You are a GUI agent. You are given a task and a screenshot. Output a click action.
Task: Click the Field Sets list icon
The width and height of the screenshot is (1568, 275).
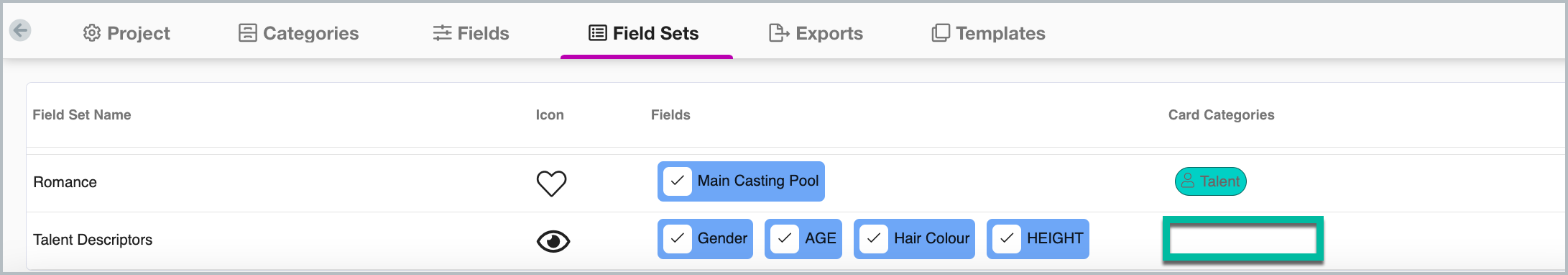(x=598, y=33)
